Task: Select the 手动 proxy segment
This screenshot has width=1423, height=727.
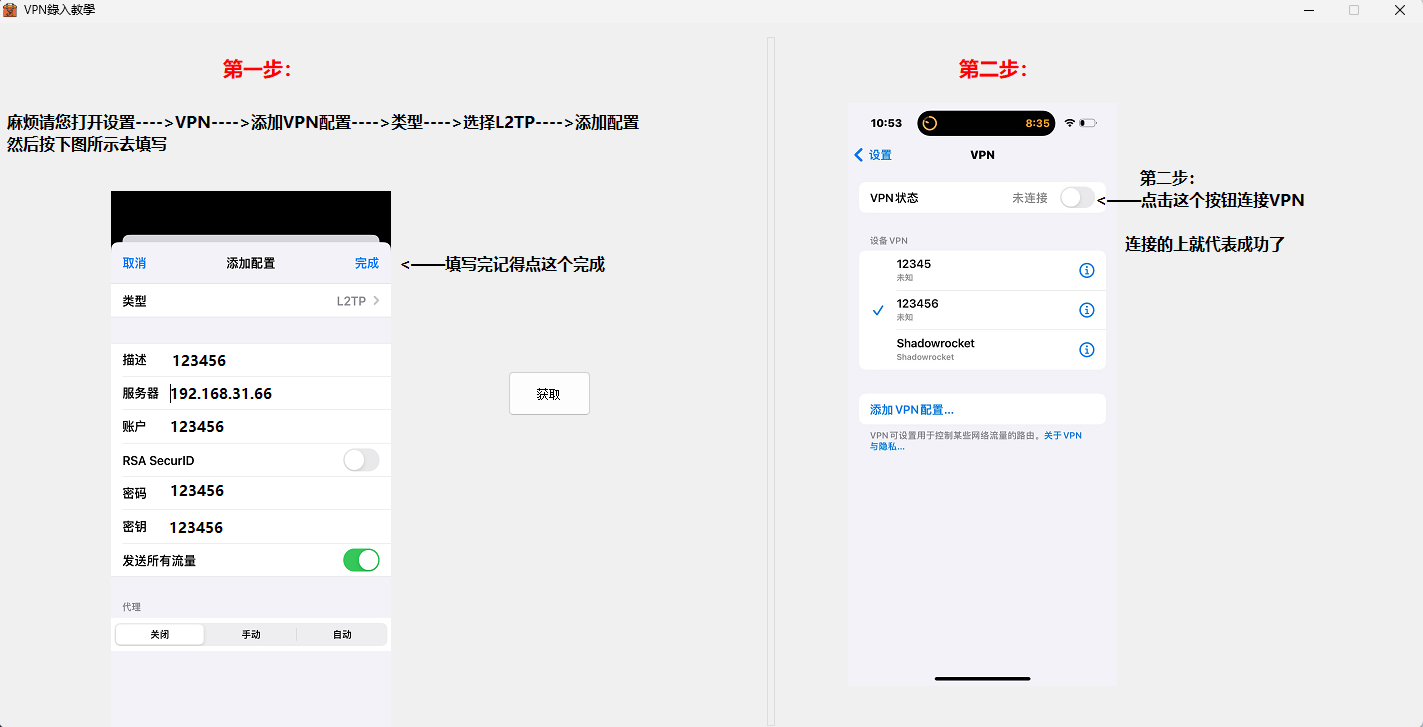Action: [251, 634]
